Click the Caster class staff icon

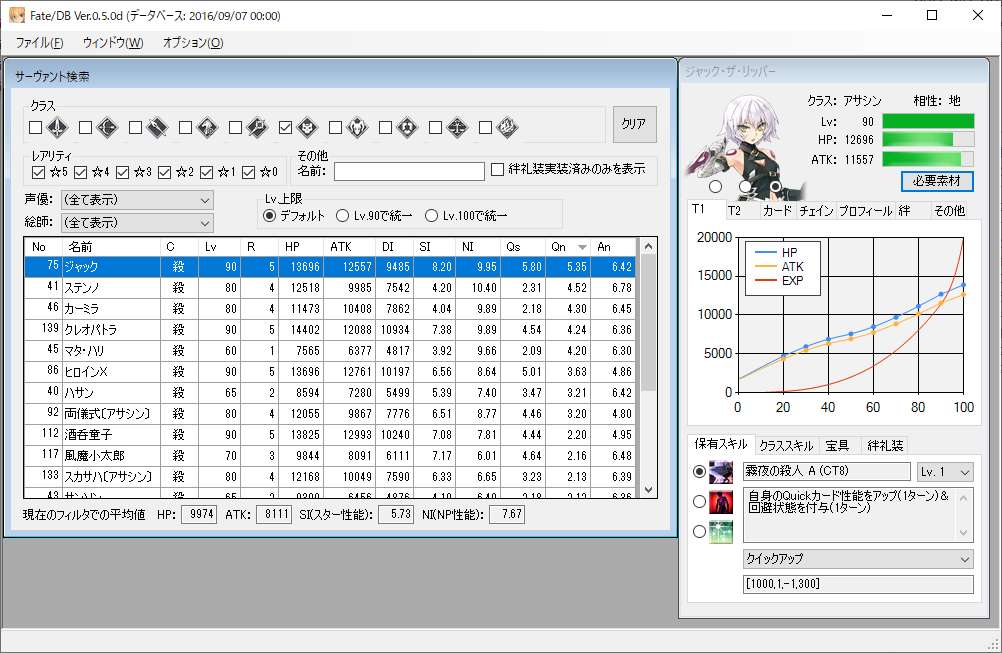(257, 127)
